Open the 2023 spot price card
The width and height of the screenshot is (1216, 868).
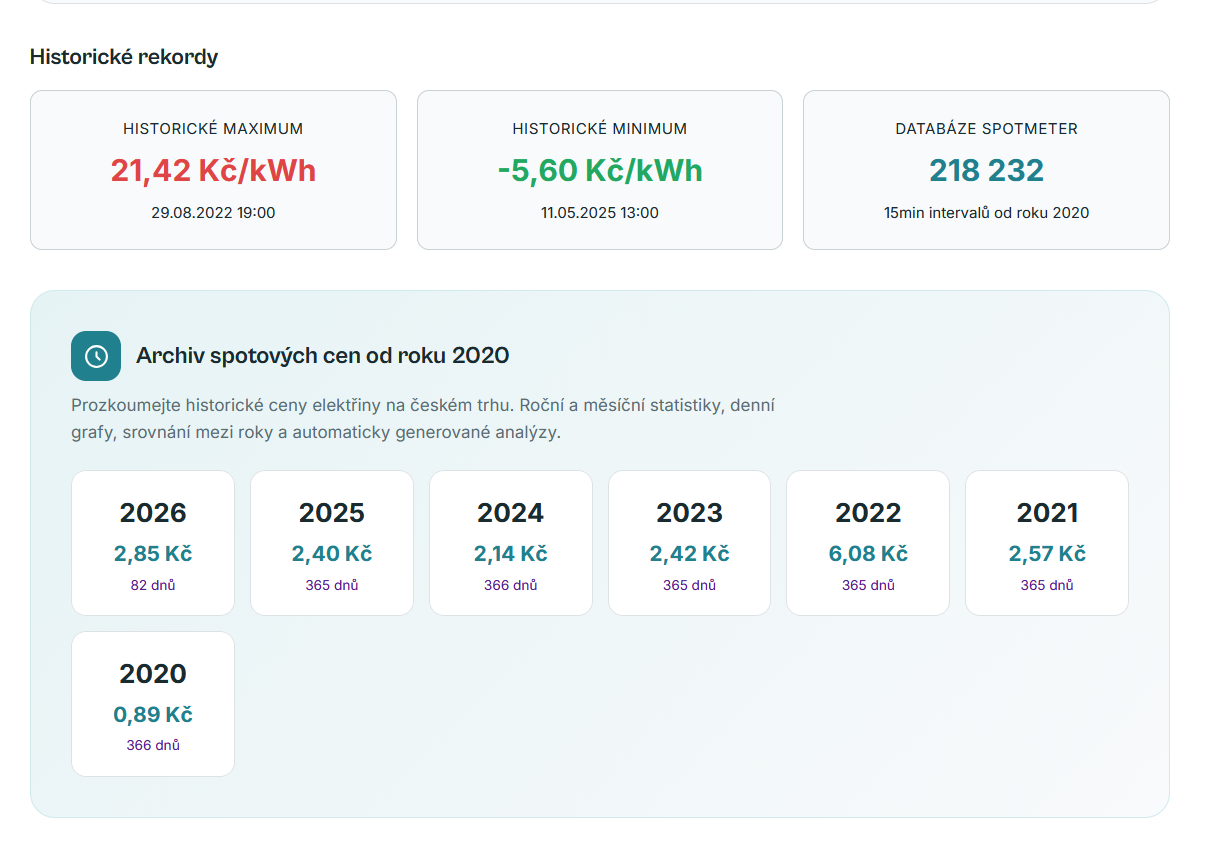pos(689,542)
